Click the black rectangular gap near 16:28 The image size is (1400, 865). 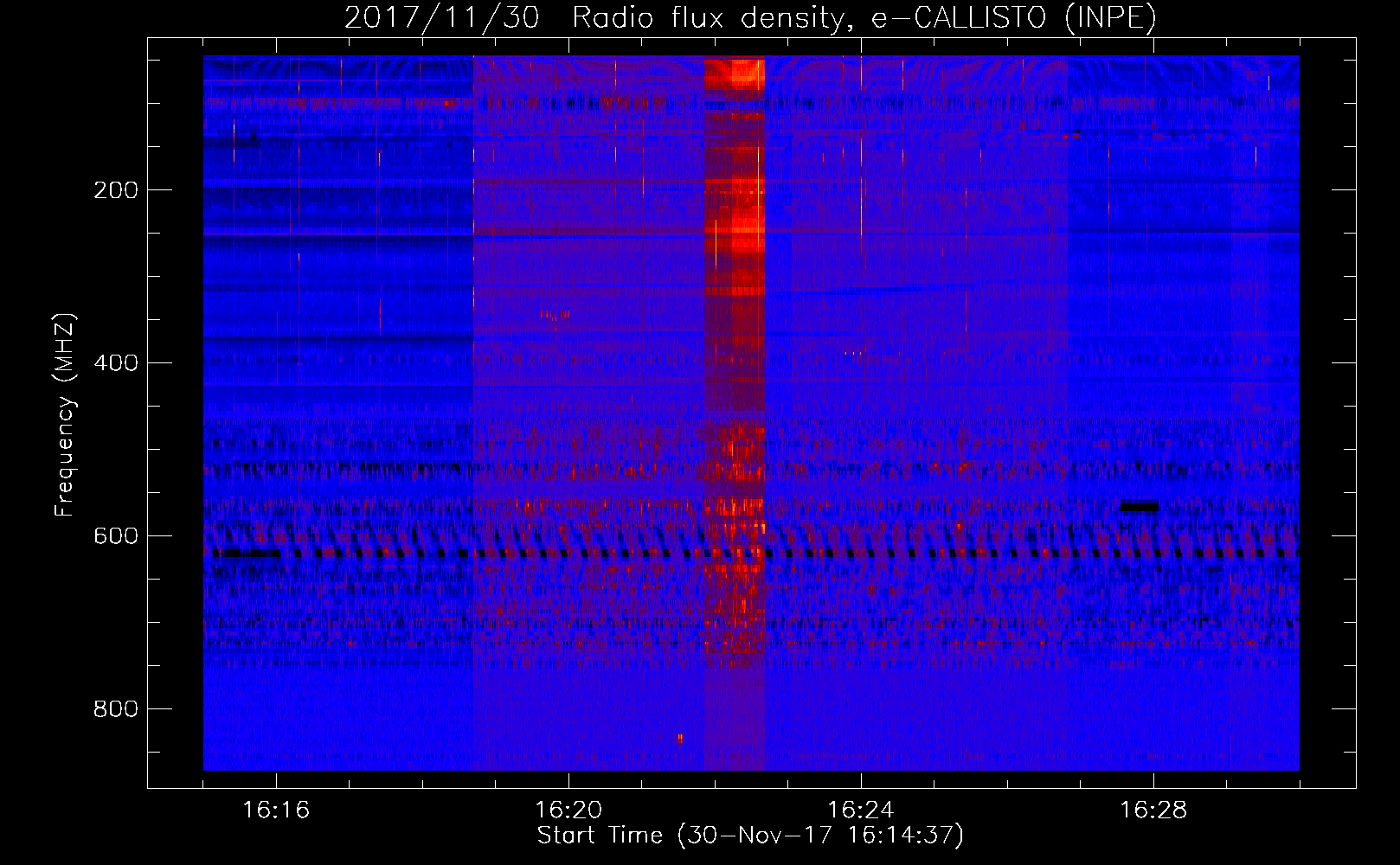click(x=1140, y=506)
